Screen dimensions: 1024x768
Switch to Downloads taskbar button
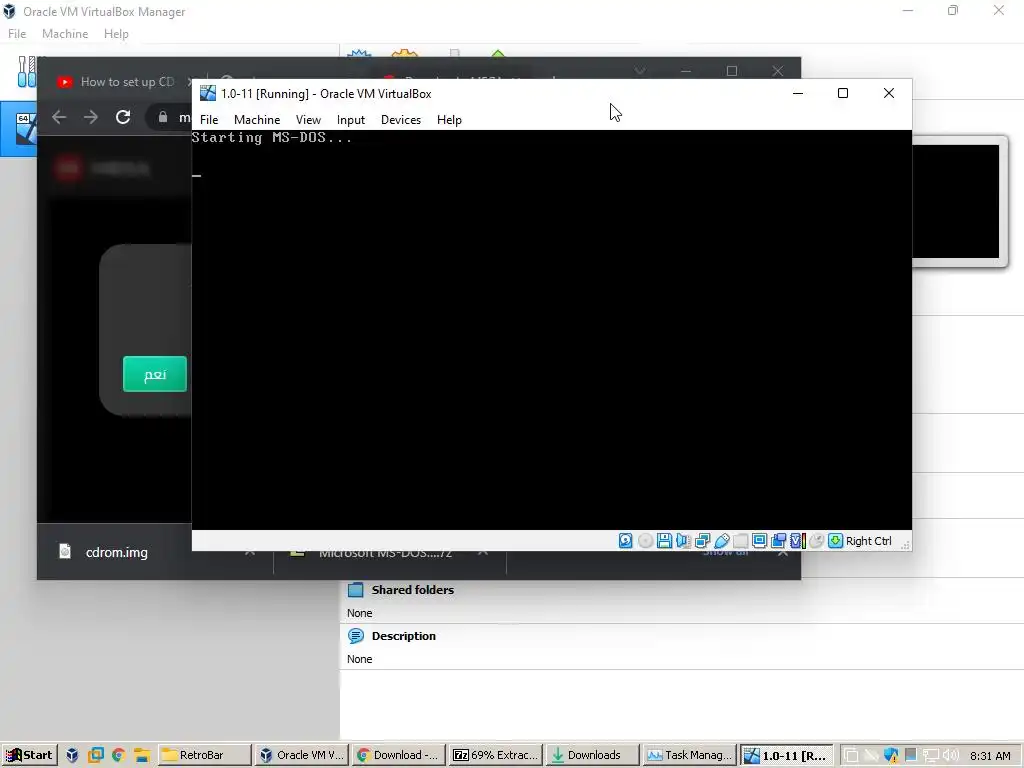click(593, 755)
